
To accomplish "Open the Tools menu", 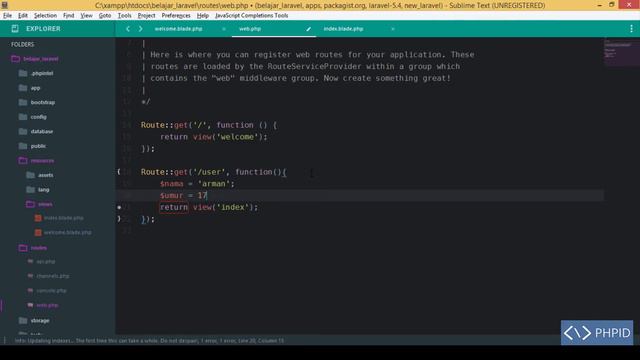I will tap(124, 16).
